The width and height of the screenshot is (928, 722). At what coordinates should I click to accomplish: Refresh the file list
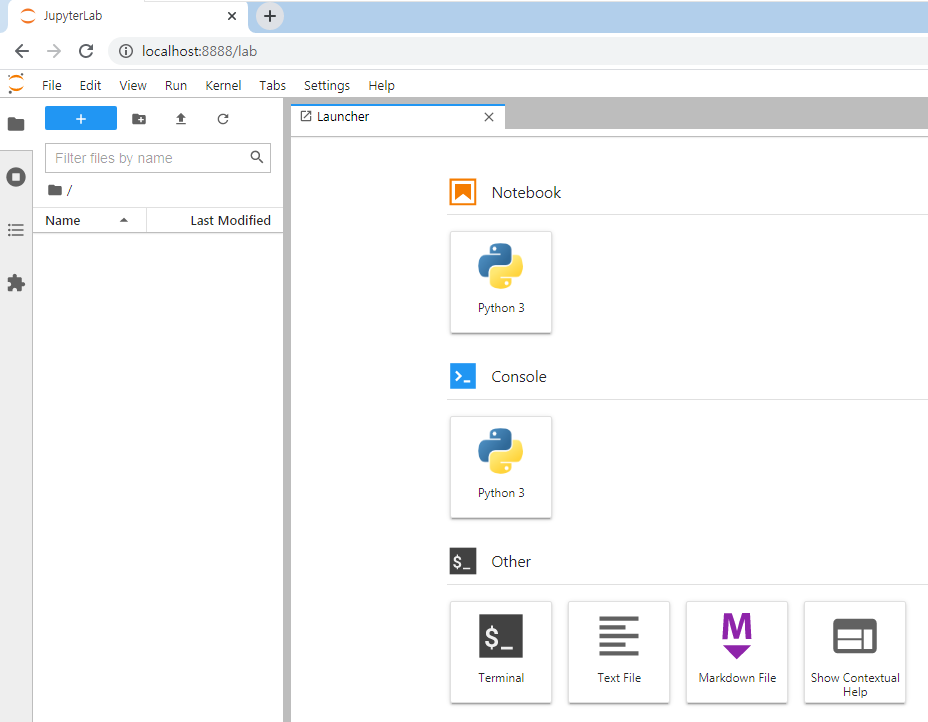point(223,119)
